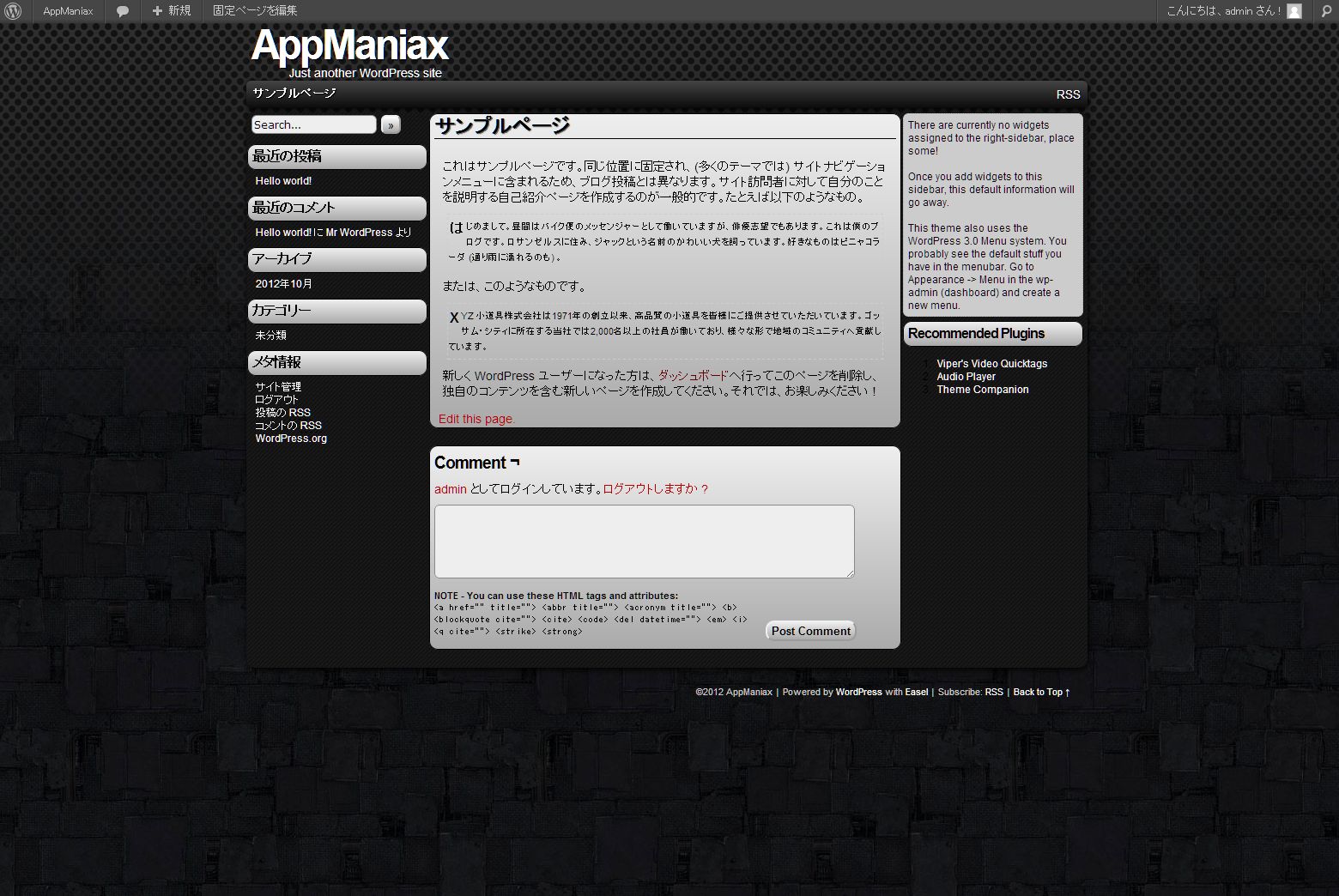The width and height of the screenshot is (1339, 896).
Task: Click the サイト管理 meta link
Action: click(x=278, y=387)
